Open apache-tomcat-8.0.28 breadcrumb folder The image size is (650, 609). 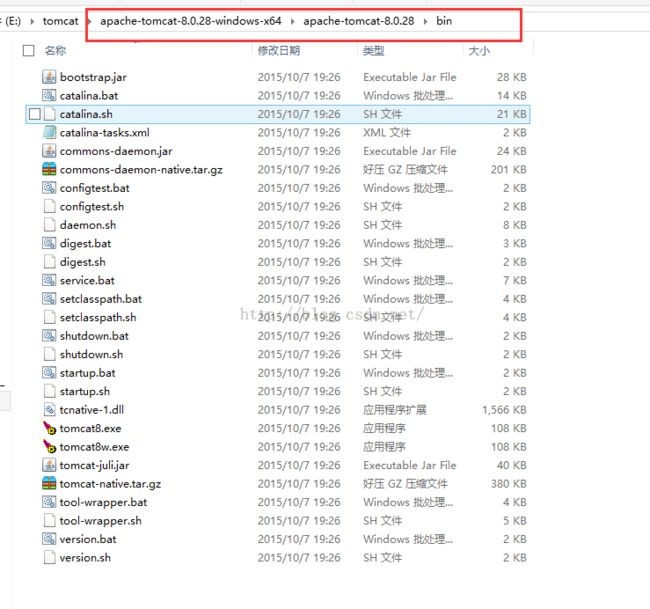[359, 21]
